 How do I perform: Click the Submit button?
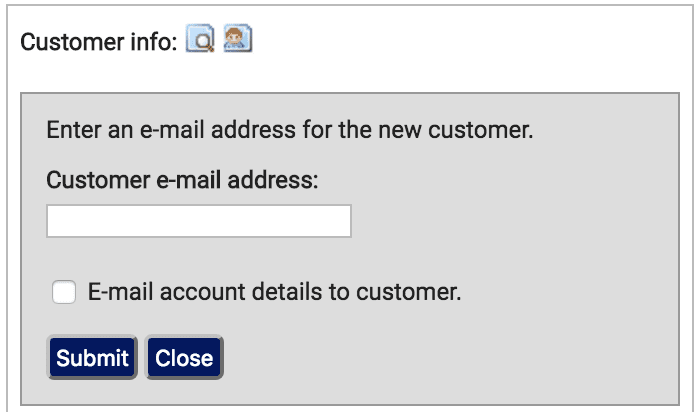[92, 358]
